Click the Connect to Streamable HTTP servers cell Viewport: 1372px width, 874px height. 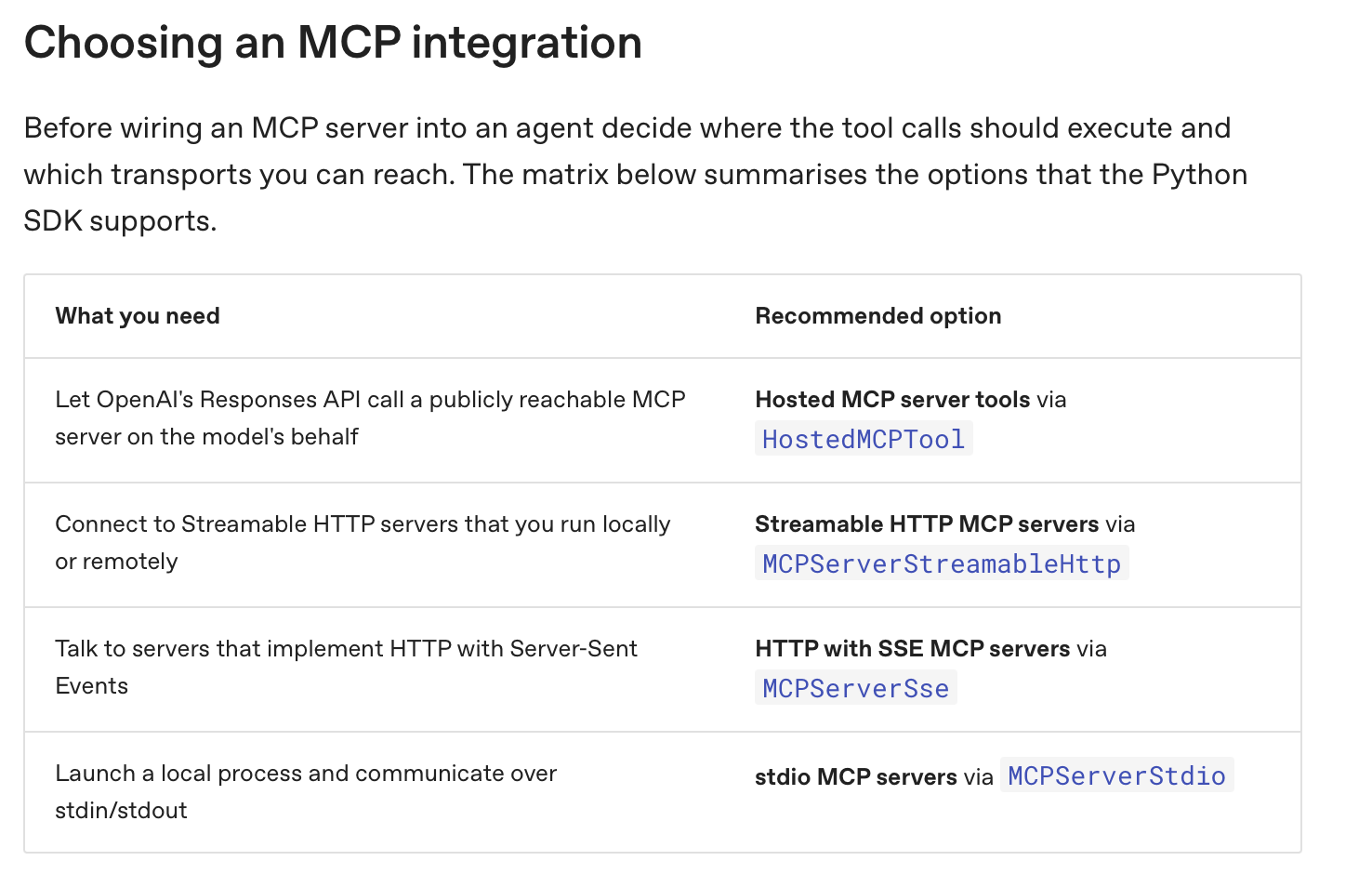(x=363, y=543)
